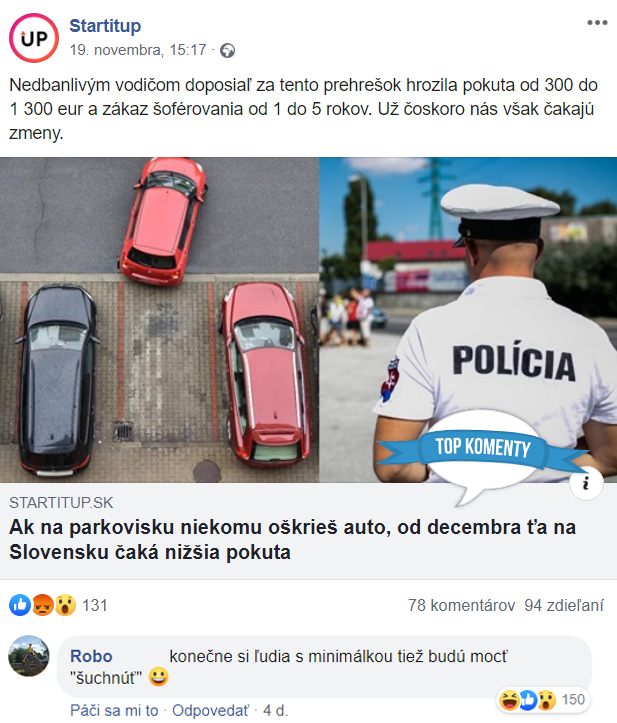Click the angry reaction icon under post
This screenshot has height=723, width=617.
(42, 605)
